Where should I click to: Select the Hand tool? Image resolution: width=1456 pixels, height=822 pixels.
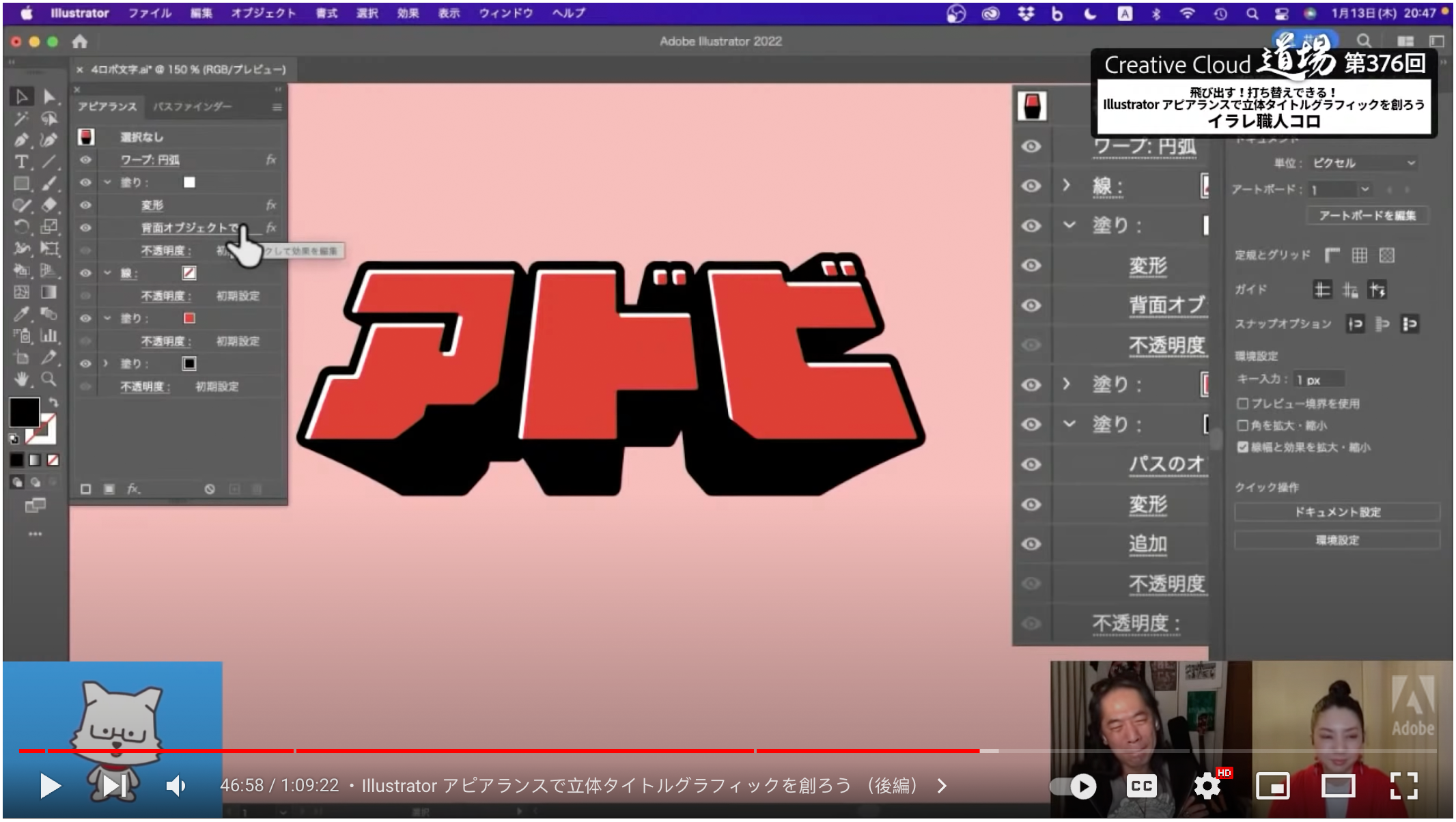[x=22, y=375]
